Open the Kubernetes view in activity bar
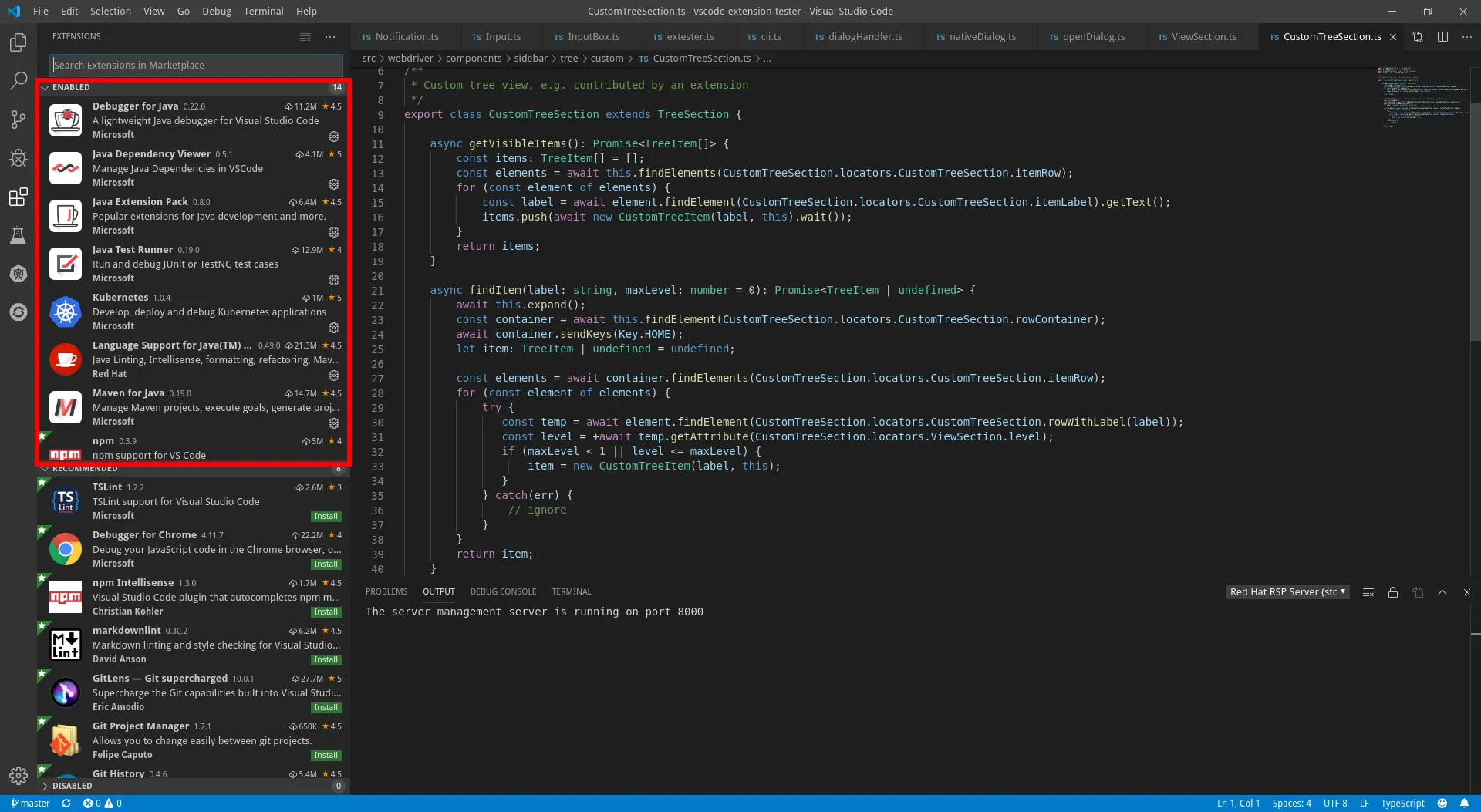 point(19,274)
